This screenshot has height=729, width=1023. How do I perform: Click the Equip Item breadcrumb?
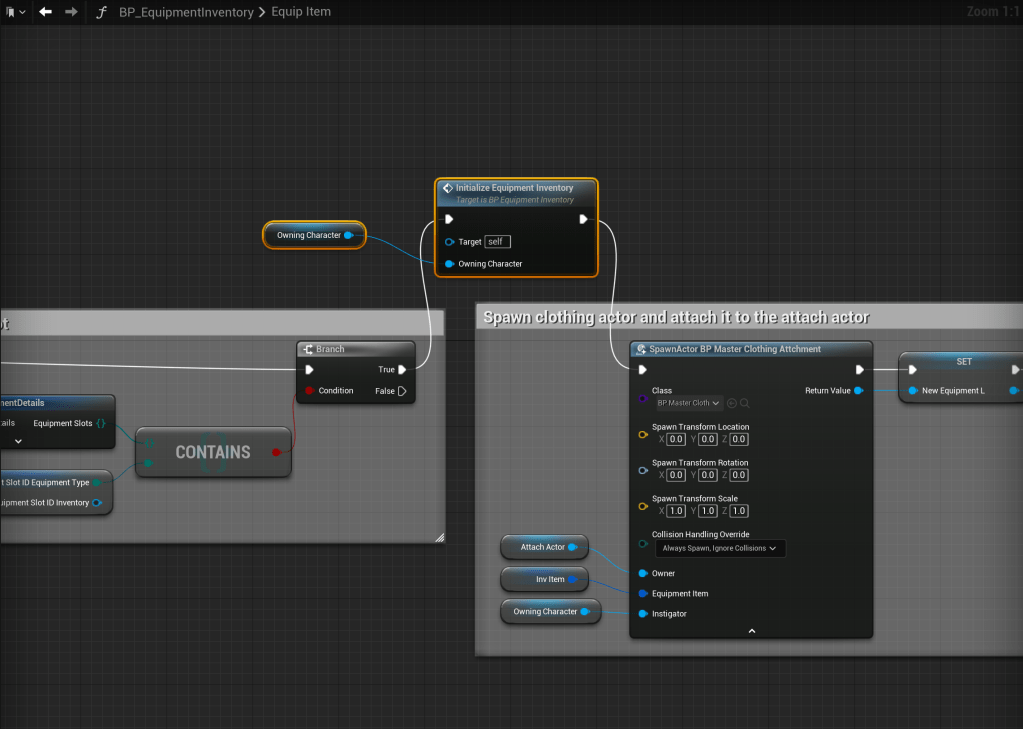tap(301, 12)
